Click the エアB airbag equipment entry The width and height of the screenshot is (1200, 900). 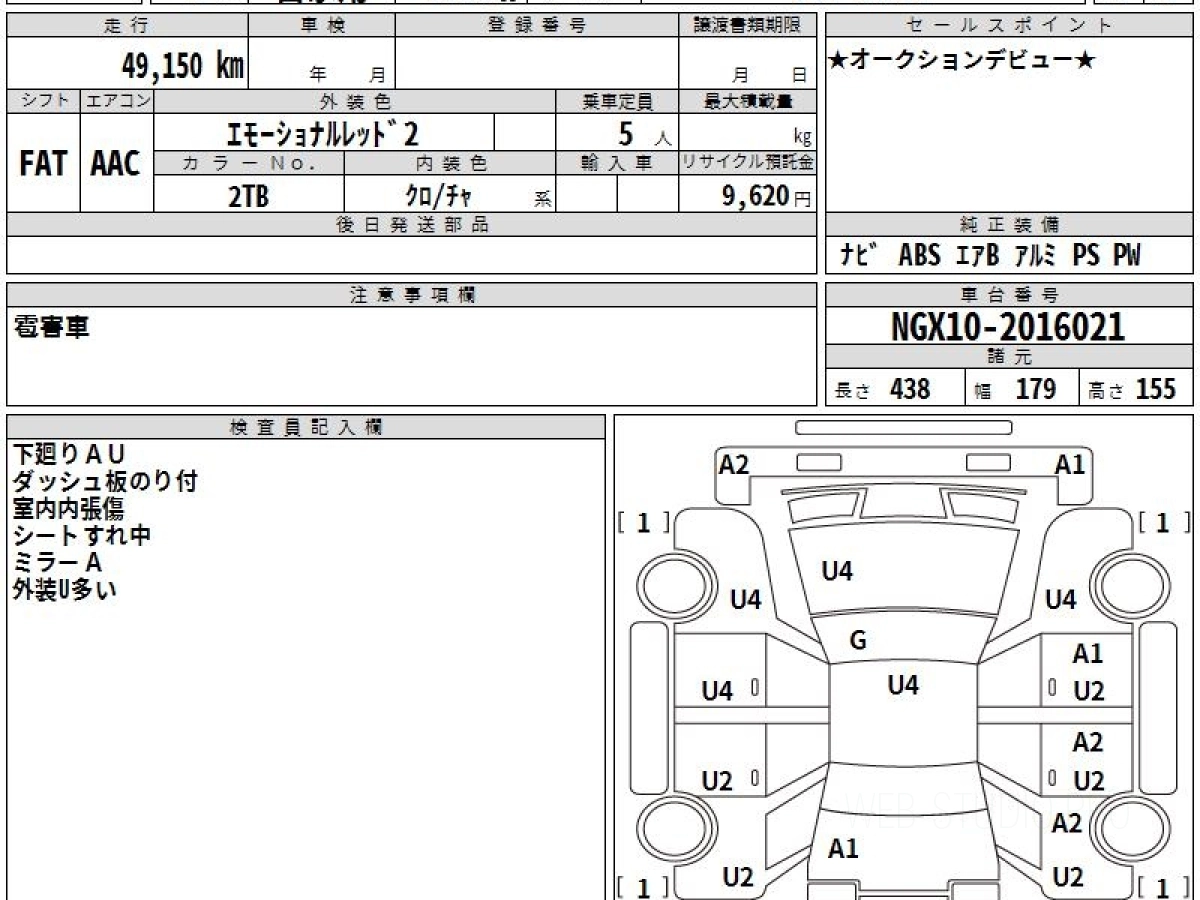point(977,256)
